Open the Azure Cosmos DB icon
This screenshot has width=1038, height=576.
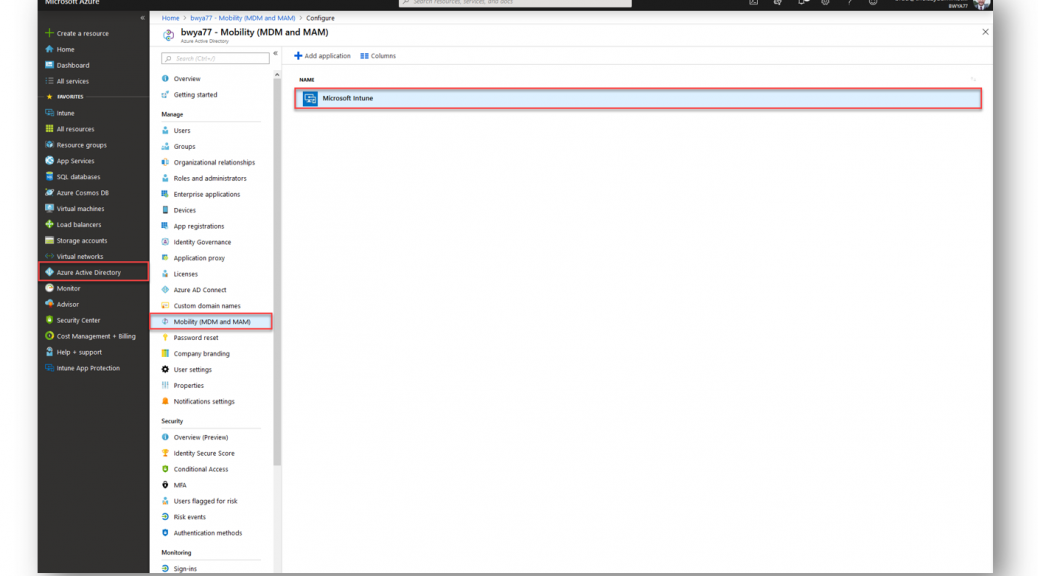49,192
